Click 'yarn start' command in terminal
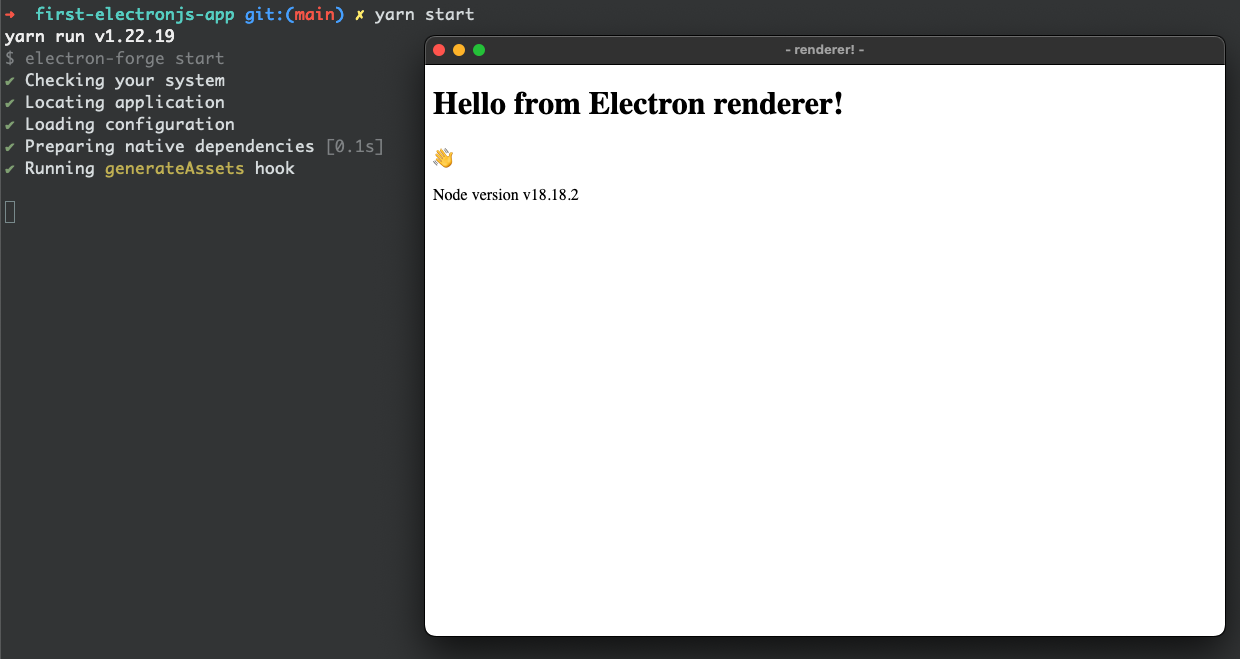Viewport: 1240px width, 659px height. [x=424, y=14]
